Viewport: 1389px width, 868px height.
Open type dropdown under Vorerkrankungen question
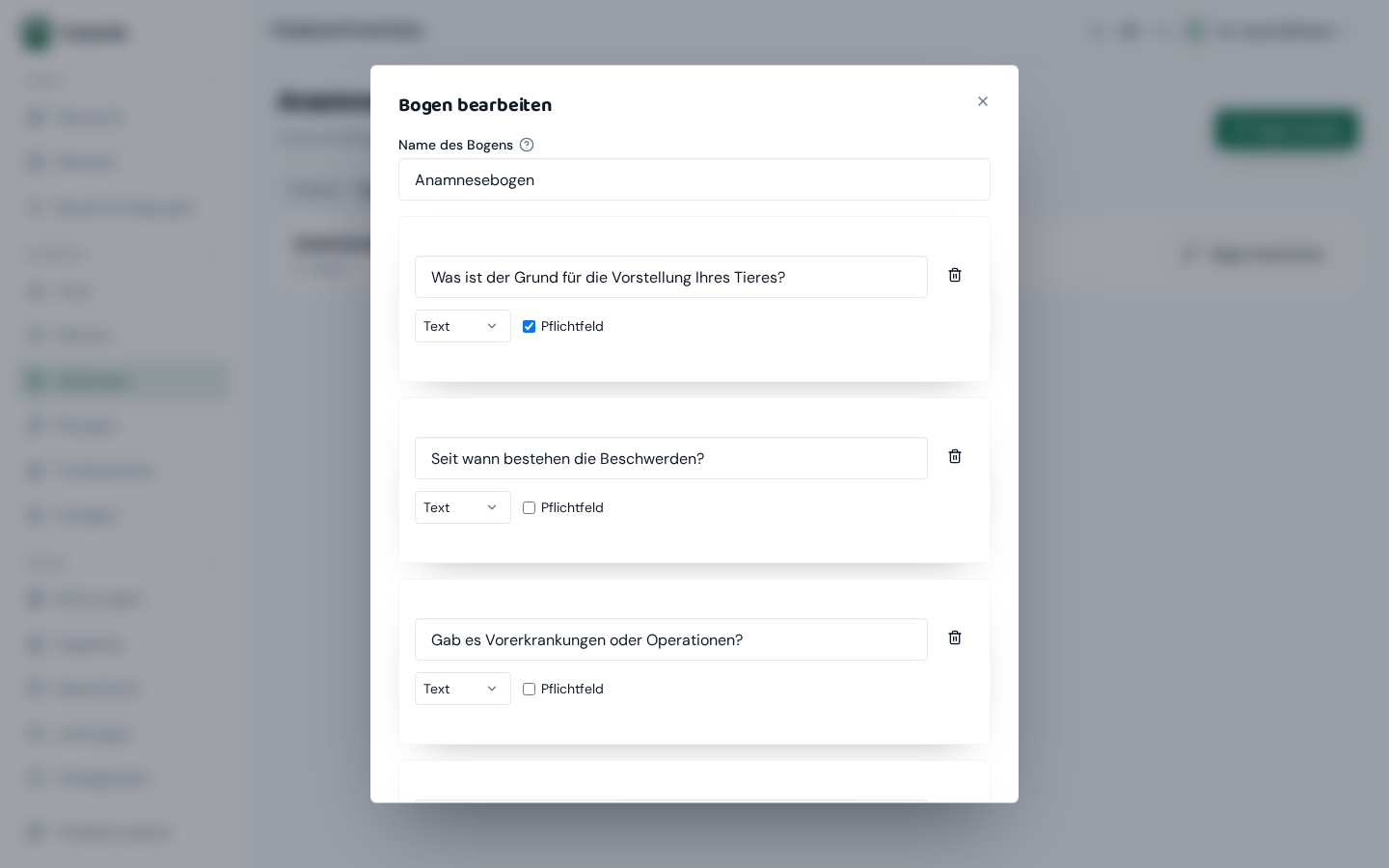(x=463, y=689)
